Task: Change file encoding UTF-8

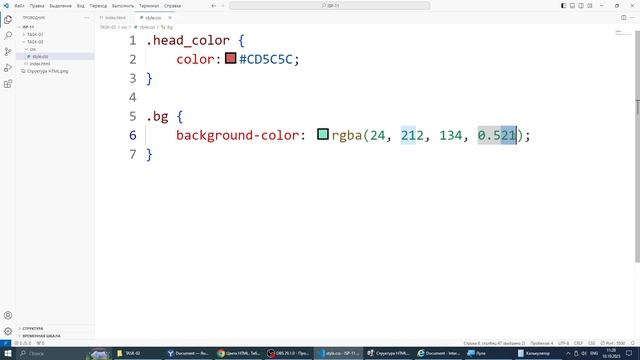Action: point(563,343)
